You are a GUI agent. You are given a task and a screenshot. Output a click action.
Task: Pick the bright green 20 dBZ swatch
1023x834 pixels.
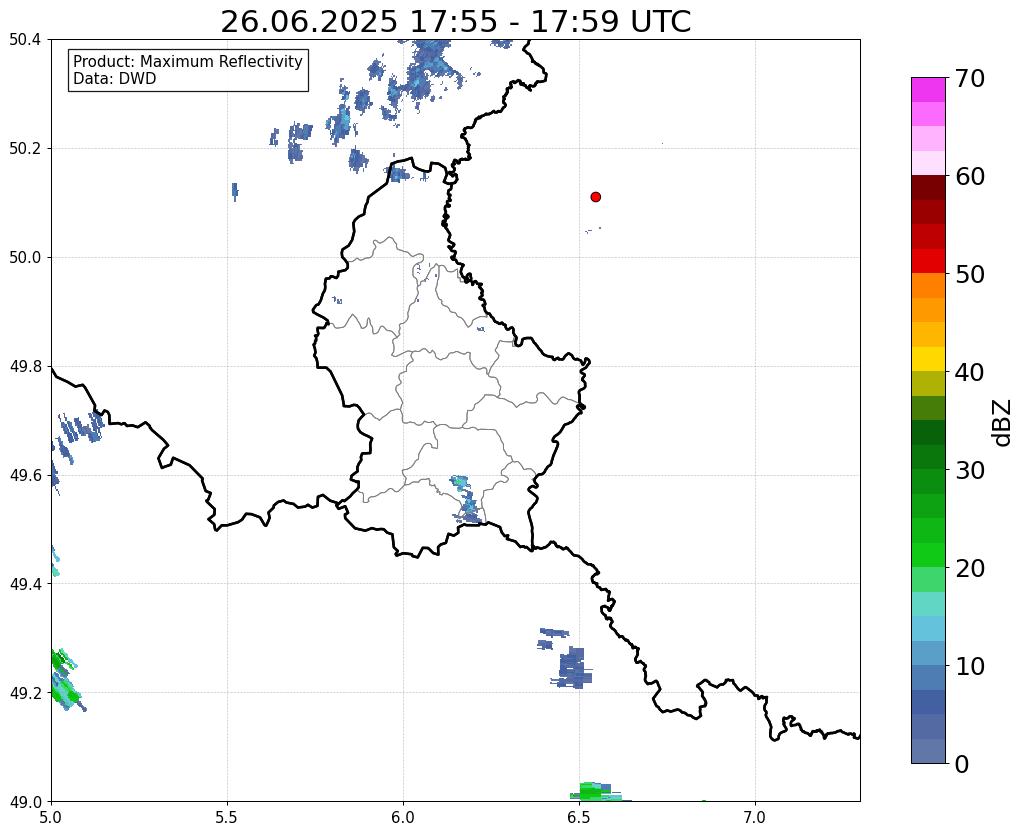pyautogui.click(x=928, y=555)
